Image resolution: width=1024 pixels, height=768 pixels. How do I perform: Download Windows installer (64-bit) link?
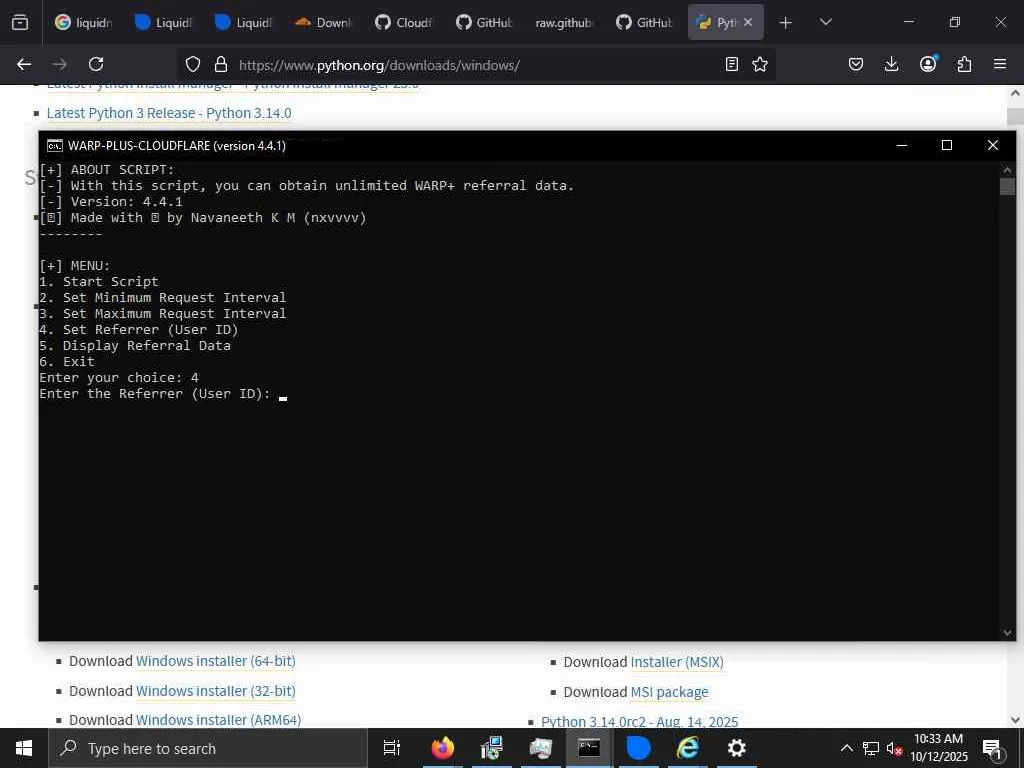point(216,661)
